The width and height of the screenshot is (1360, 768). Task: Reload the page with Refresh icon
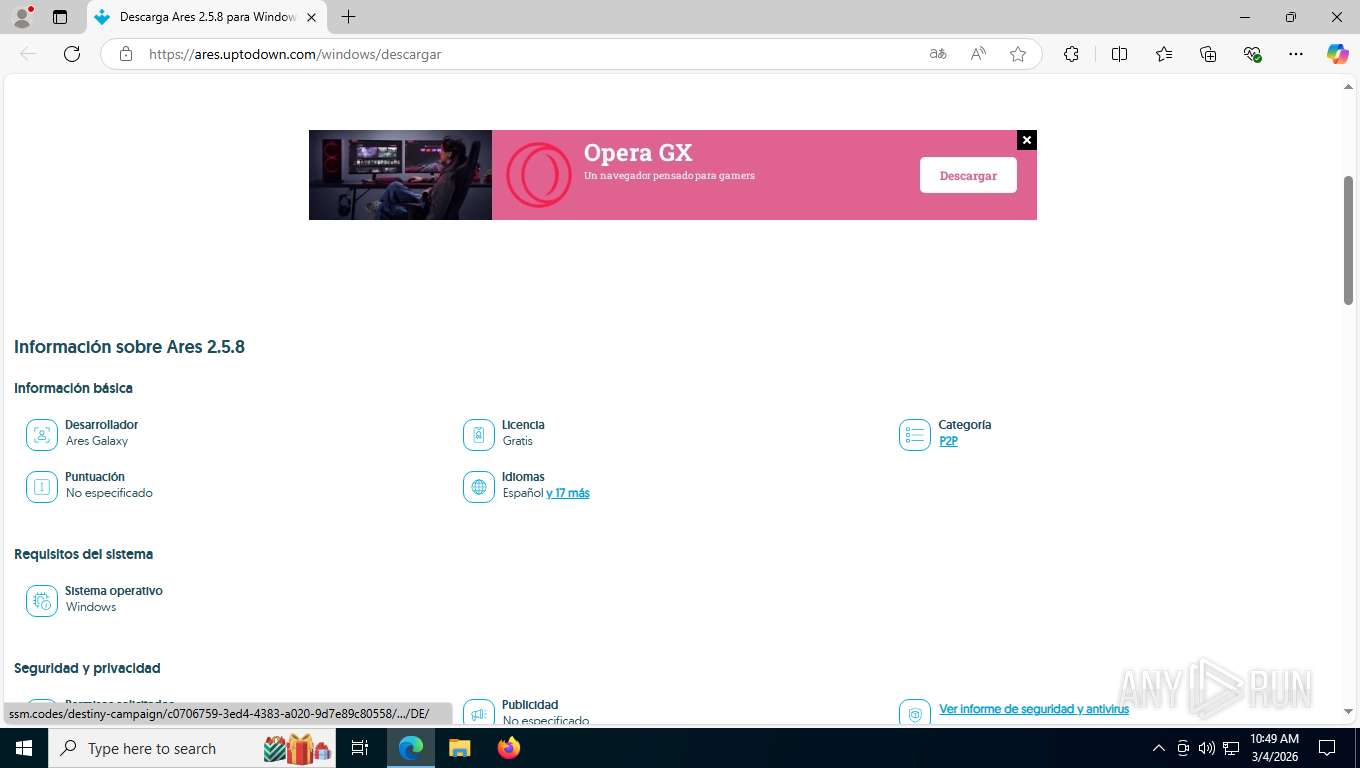(72, 54)
